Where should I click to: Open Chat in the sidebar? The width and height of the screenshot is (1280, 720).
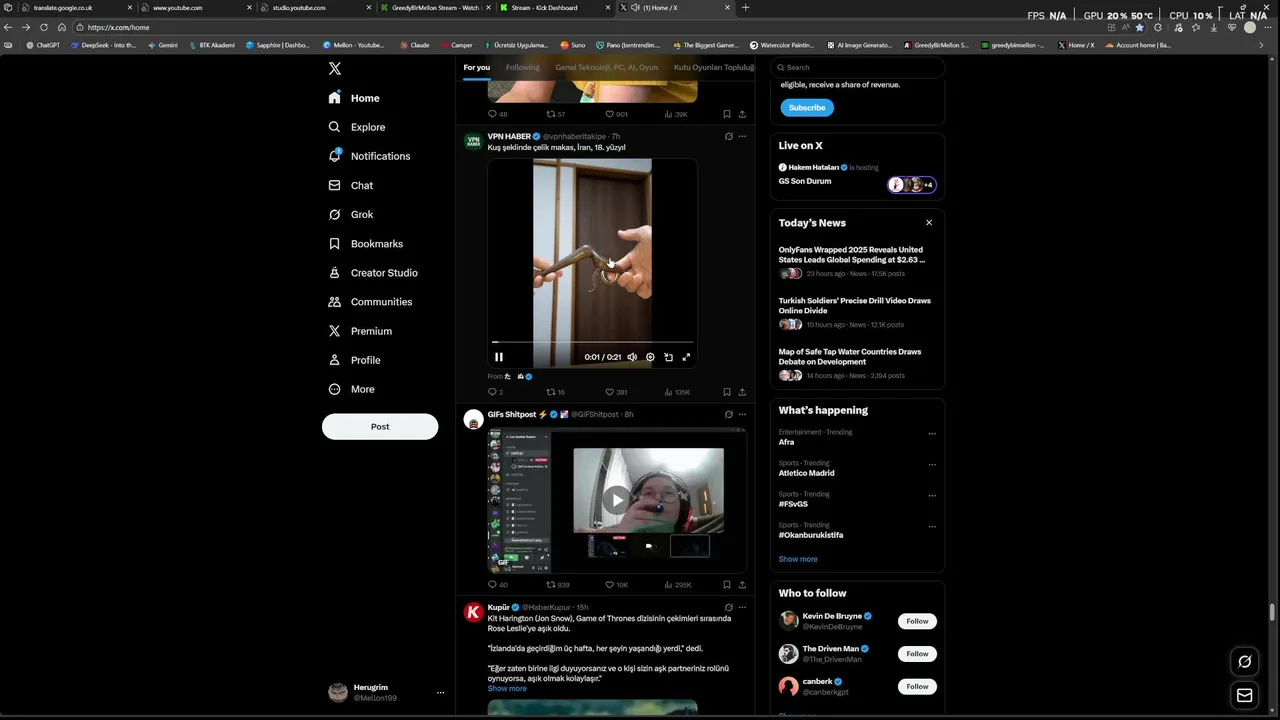click(x=351, y=185)
